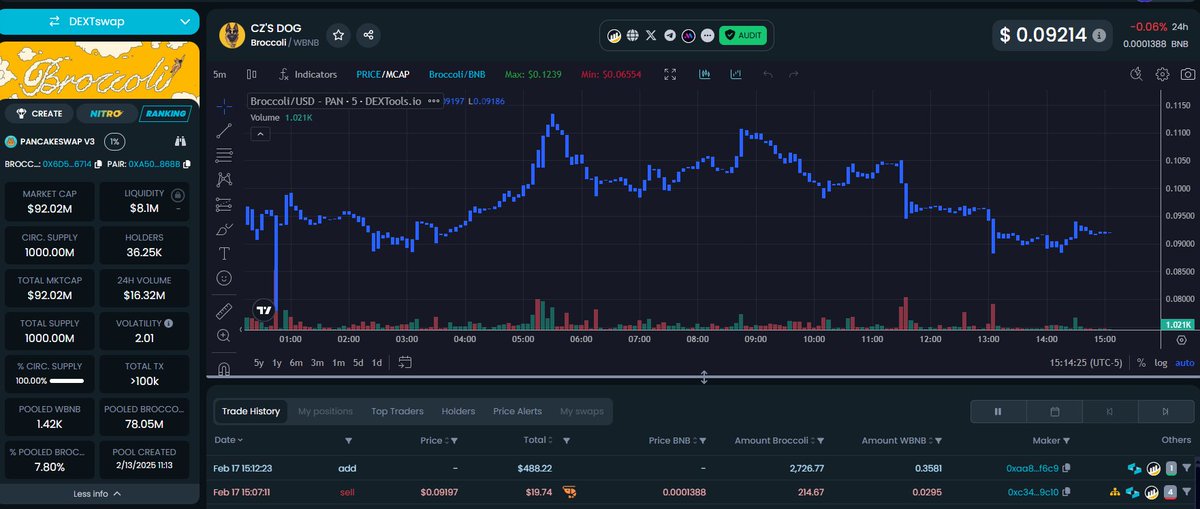
Task: Set chart range to 6m
Action: [x=296, y=362]
